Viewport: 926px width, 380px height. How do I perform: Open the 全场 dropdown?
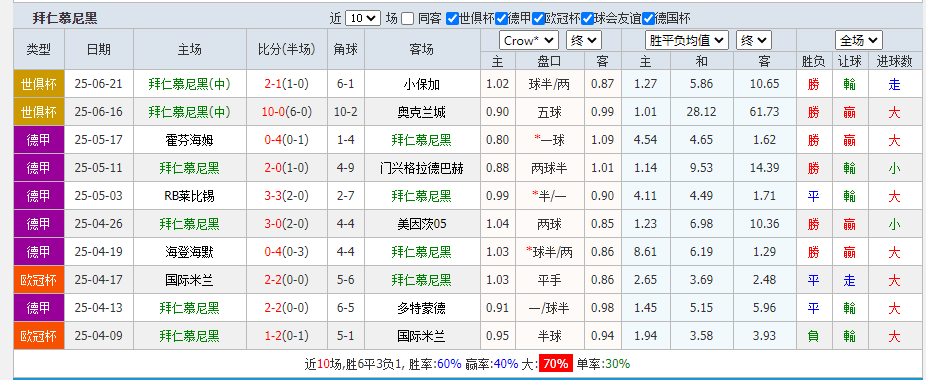(x=859, y=41)
